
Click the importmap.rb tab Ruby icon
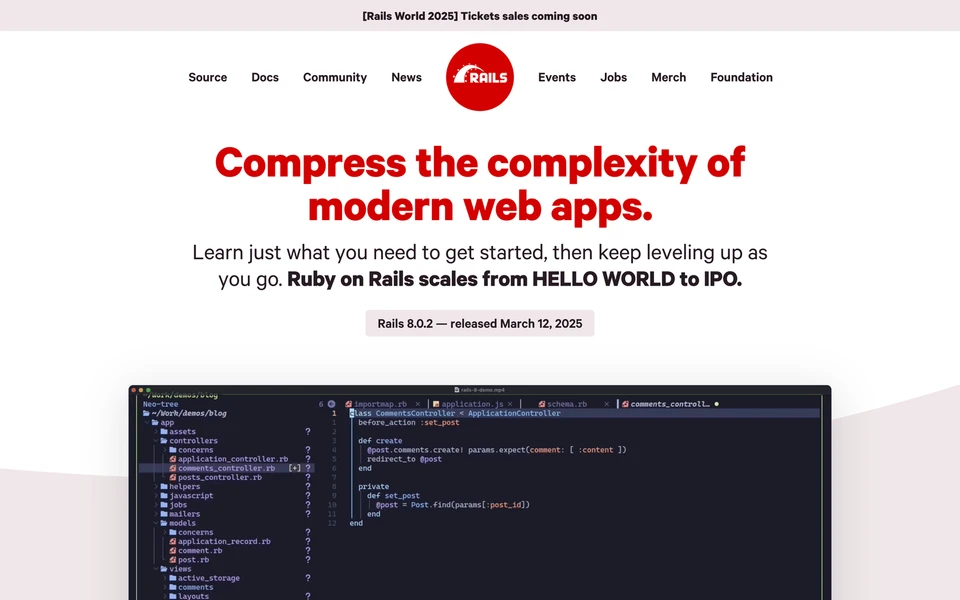pos(348,404)
